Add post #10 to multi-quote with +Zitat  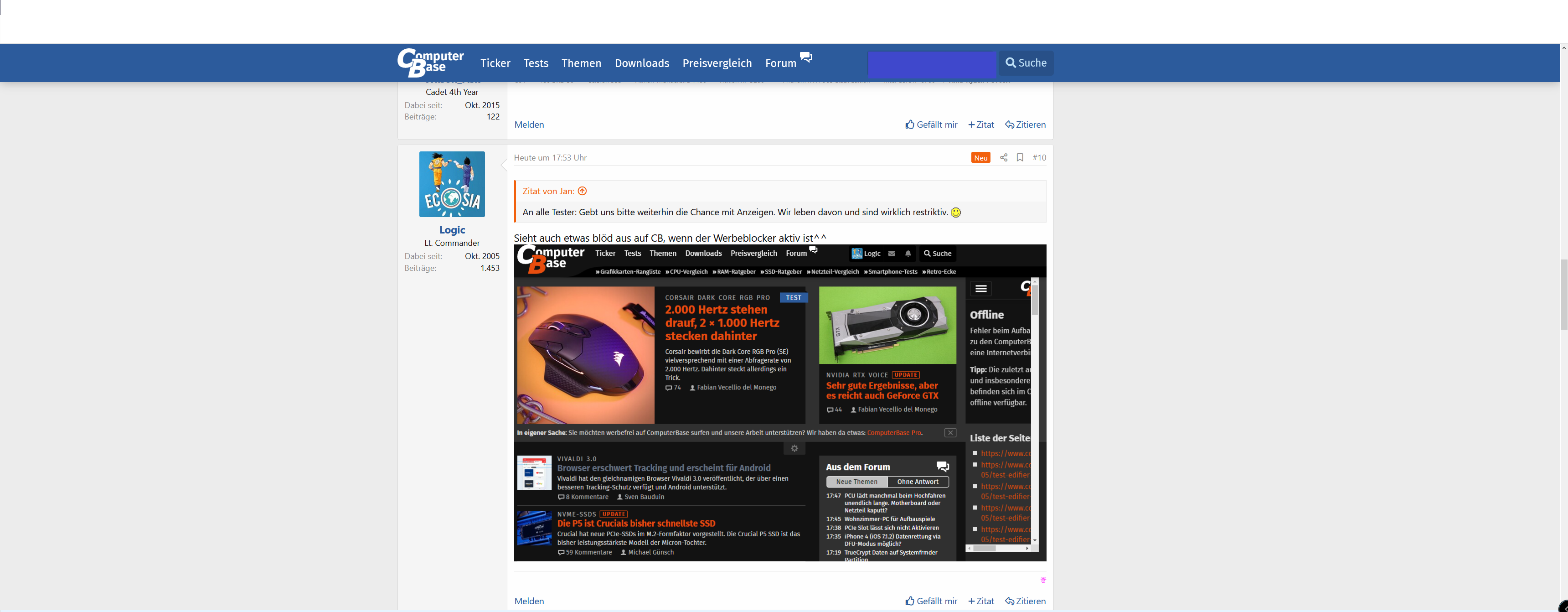tap(980, 601)
